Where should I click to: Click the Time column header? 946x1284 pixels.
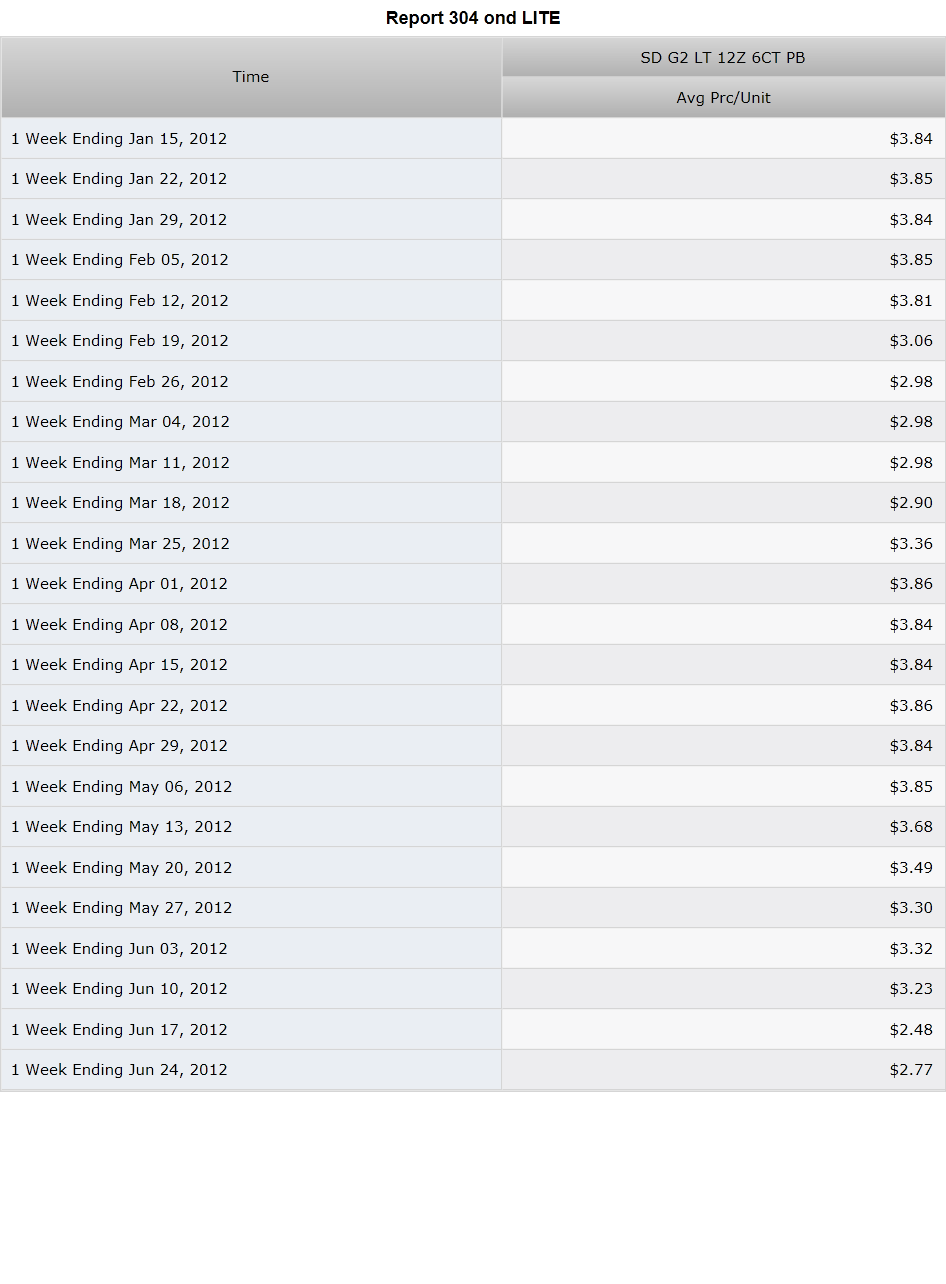[x=251, y=77]
